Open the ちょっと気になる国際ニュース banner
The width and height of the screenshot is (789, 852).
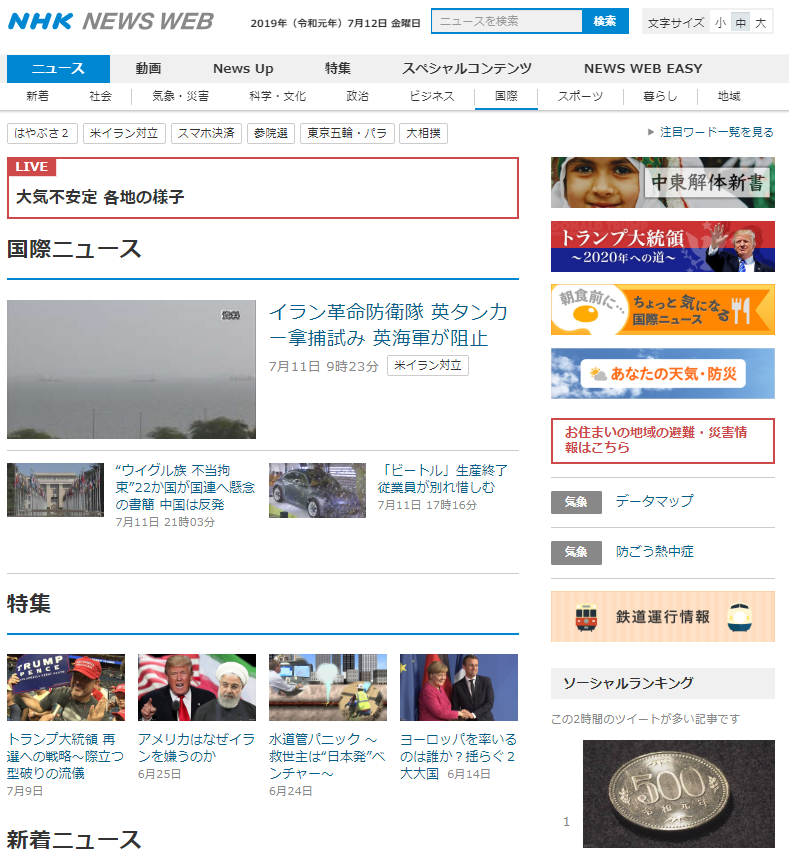click(662, 309)
